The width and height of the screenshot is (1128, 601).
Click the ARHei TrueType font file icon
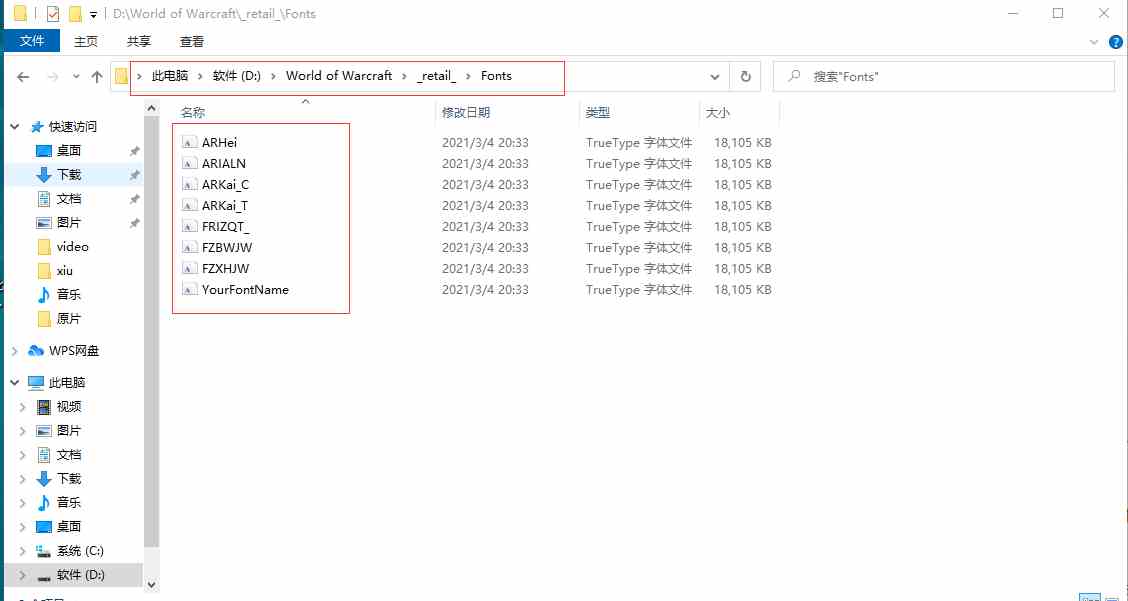(189, 142)
